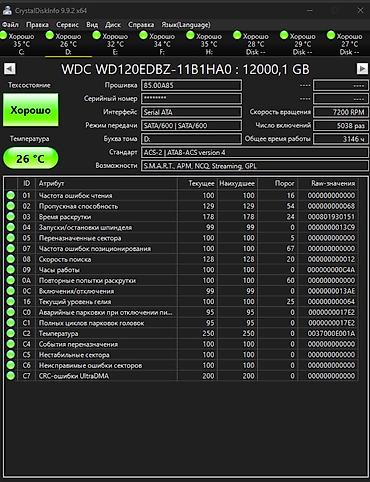
Task: Open the Язык(Language) menu
Action: pos(186,25)
